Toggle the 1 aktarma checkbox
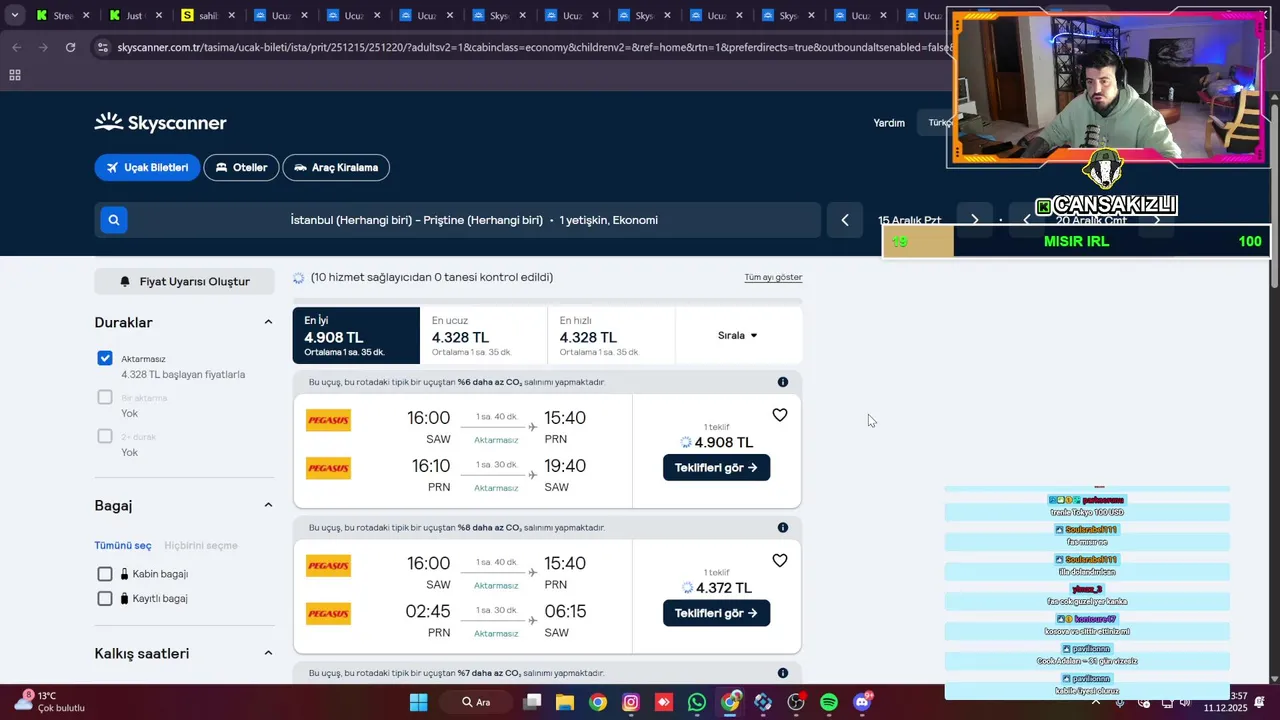 [x=105, y=397]
